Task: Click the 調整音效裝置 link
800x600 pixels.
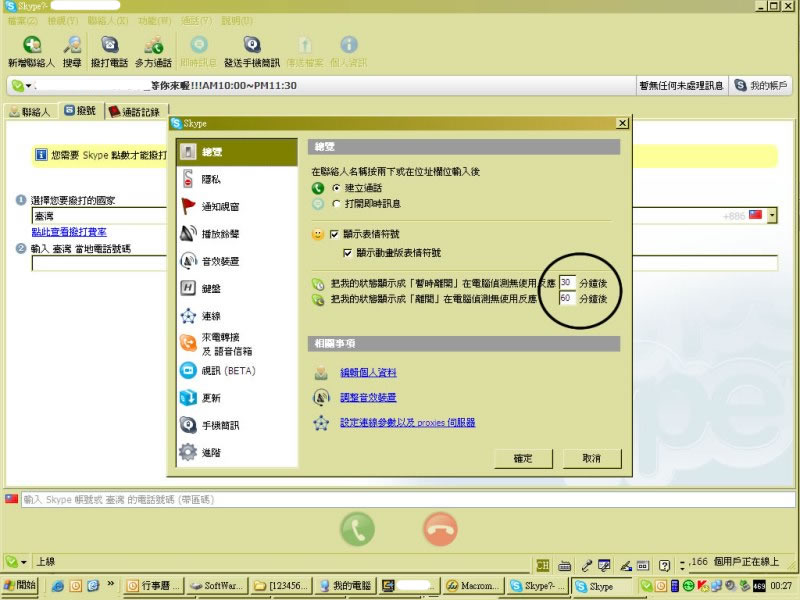Action: (368, 397)
